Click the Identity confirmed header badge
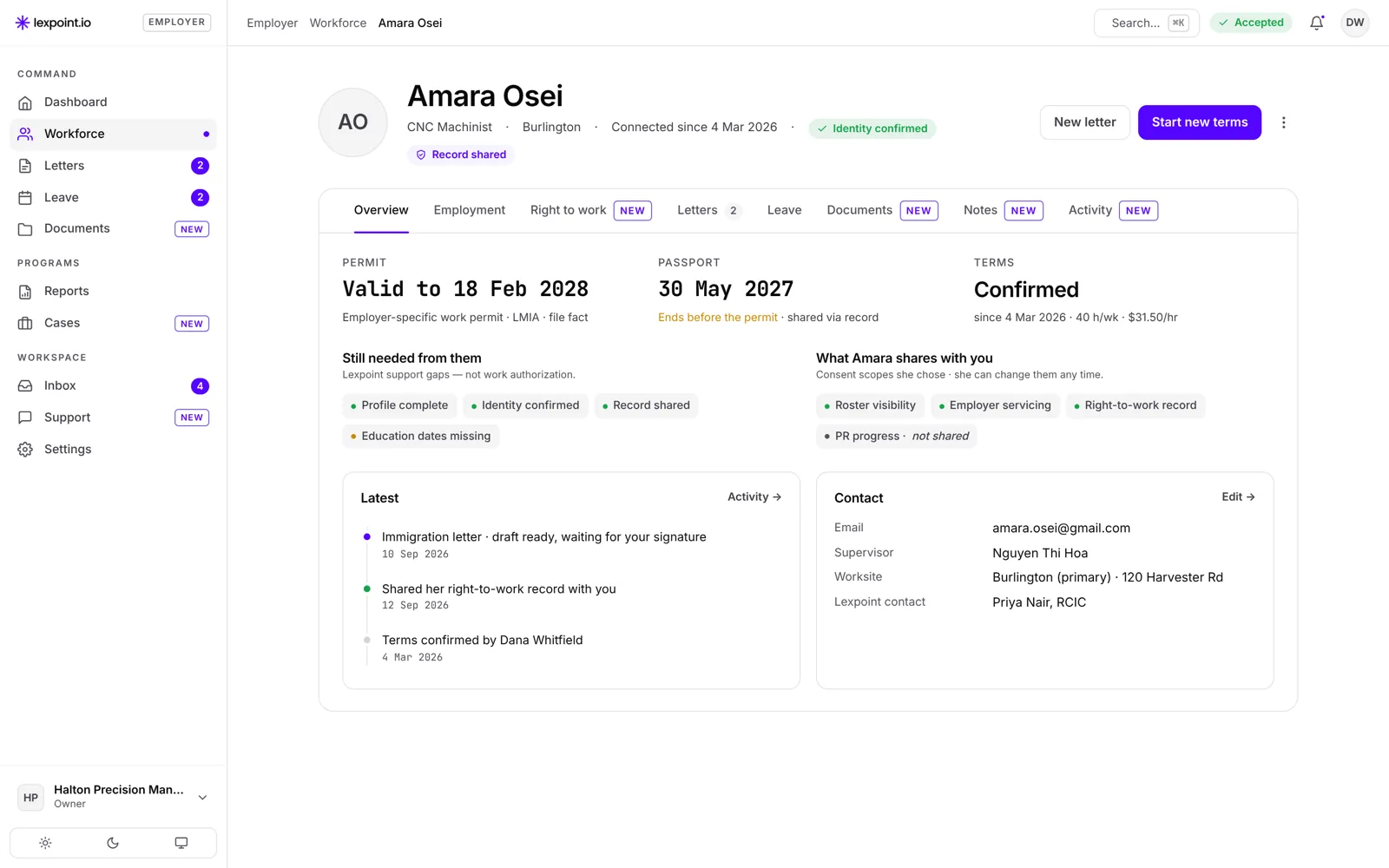The width and height of the screenshot is (1389, 868). pyautogui.click(x=872, y=128)
